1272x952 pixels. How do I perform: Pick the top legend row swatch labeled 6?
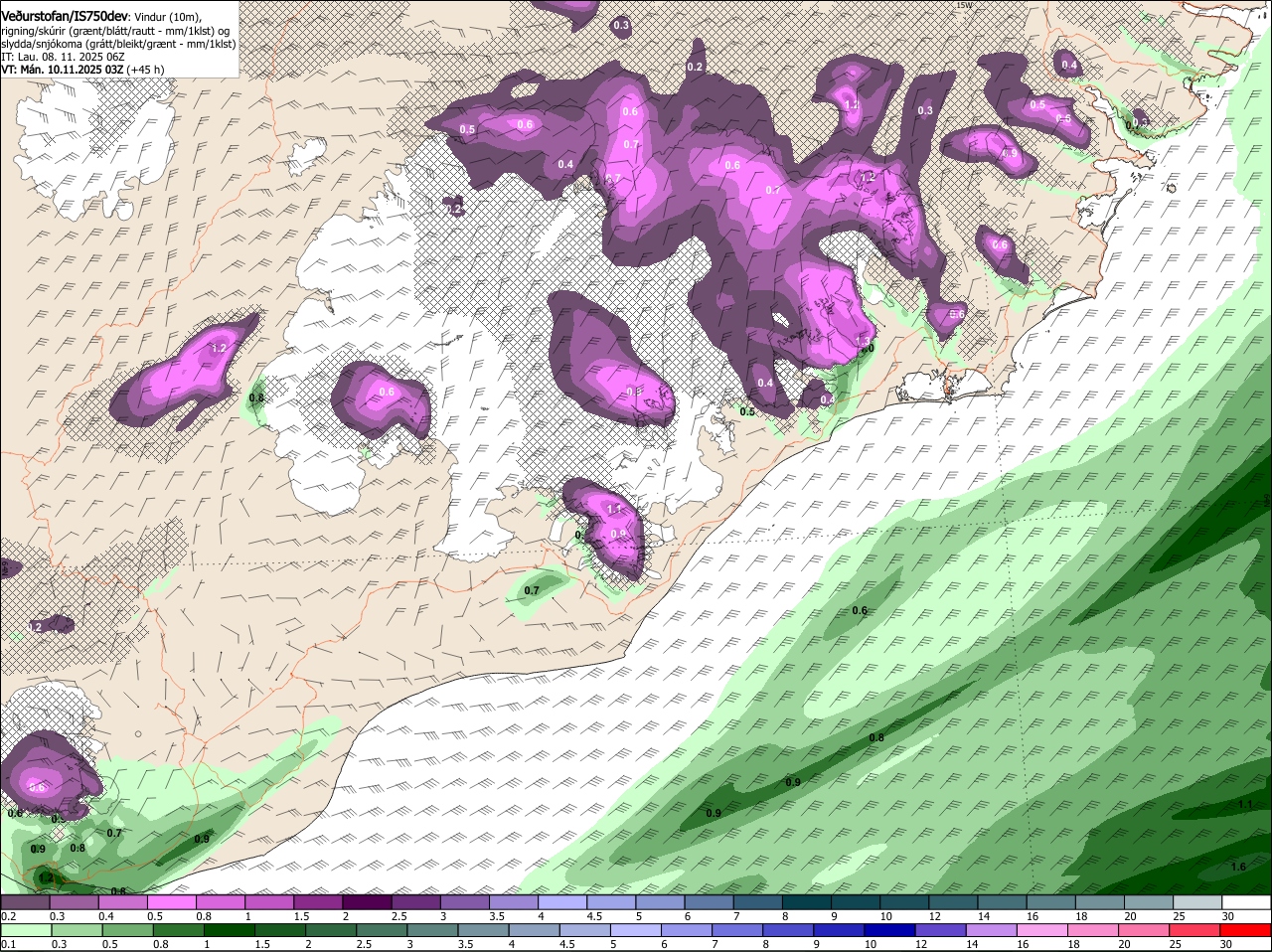pos(709,902)
